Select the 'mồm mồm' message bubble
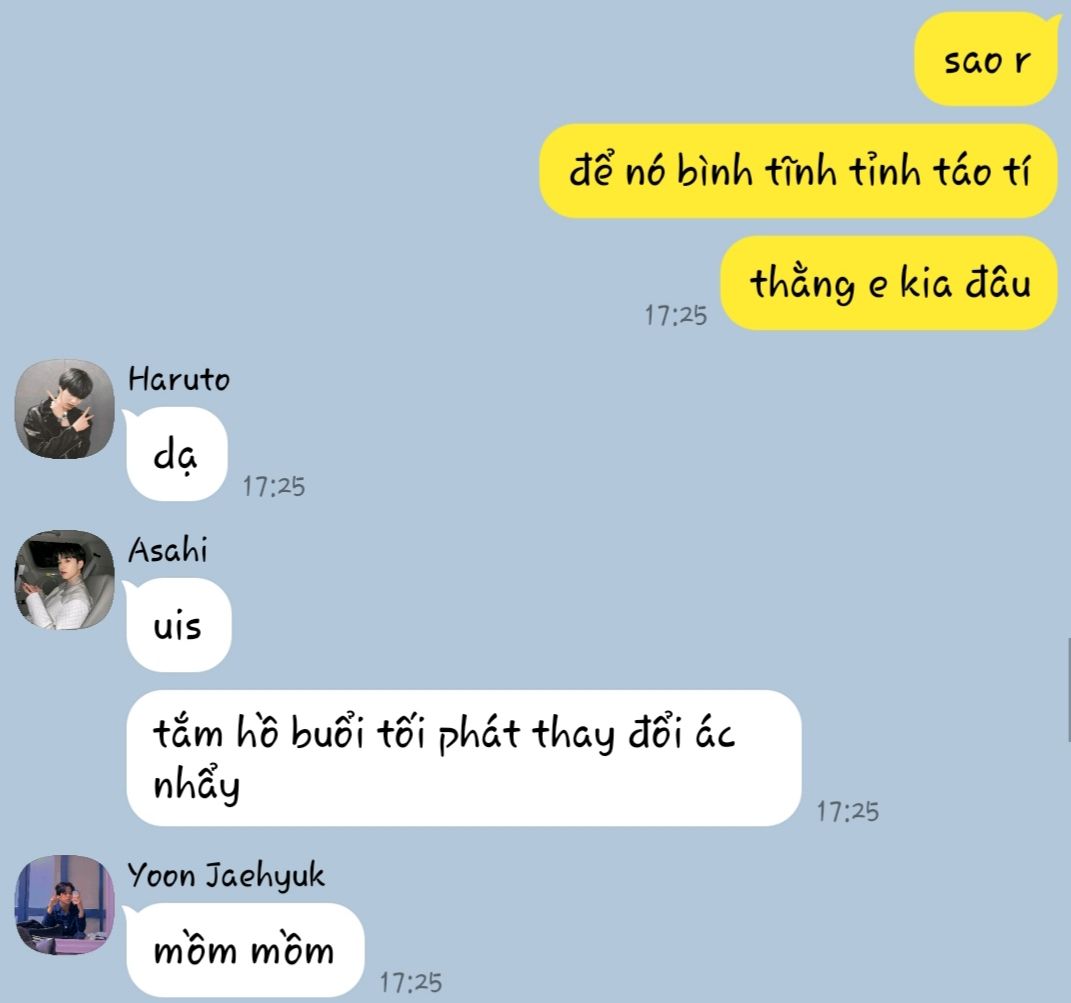 [244, 950]
